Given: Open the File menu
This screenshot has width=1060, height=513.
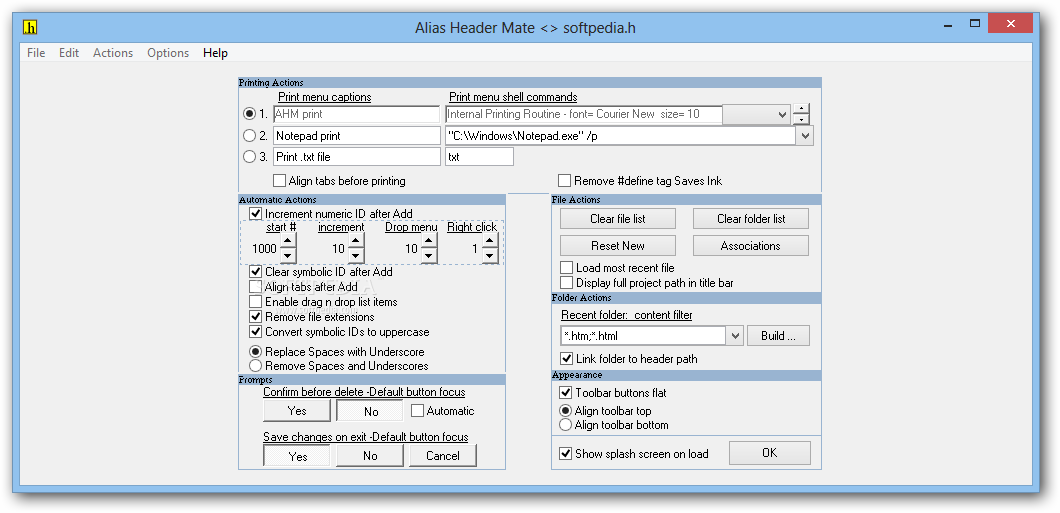Looking at the screenshot, I should pos(36,53).
